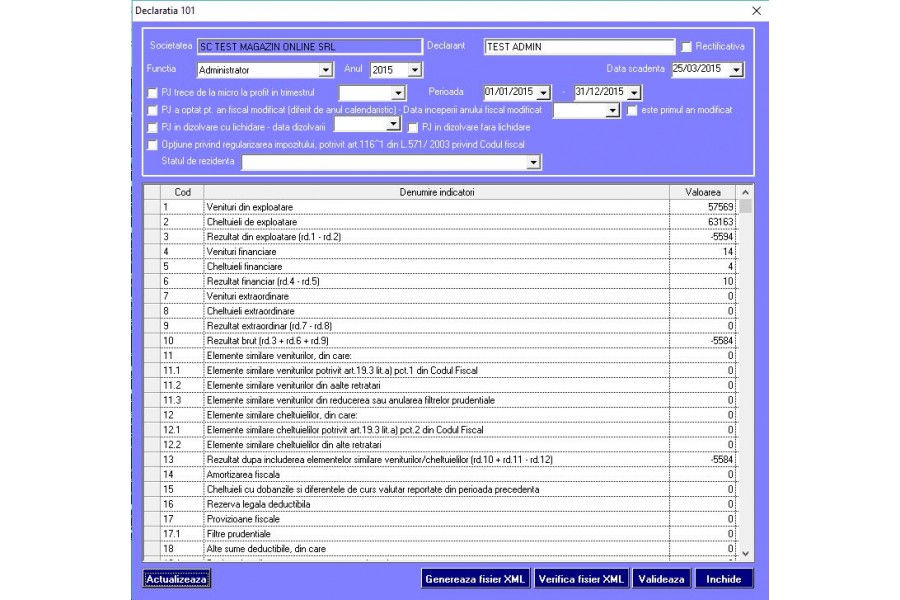This screenshot has height=600, width=900.
Task: Click the table scrollbar down arrow
Action: pyautogui.click(x=745, y=553)
